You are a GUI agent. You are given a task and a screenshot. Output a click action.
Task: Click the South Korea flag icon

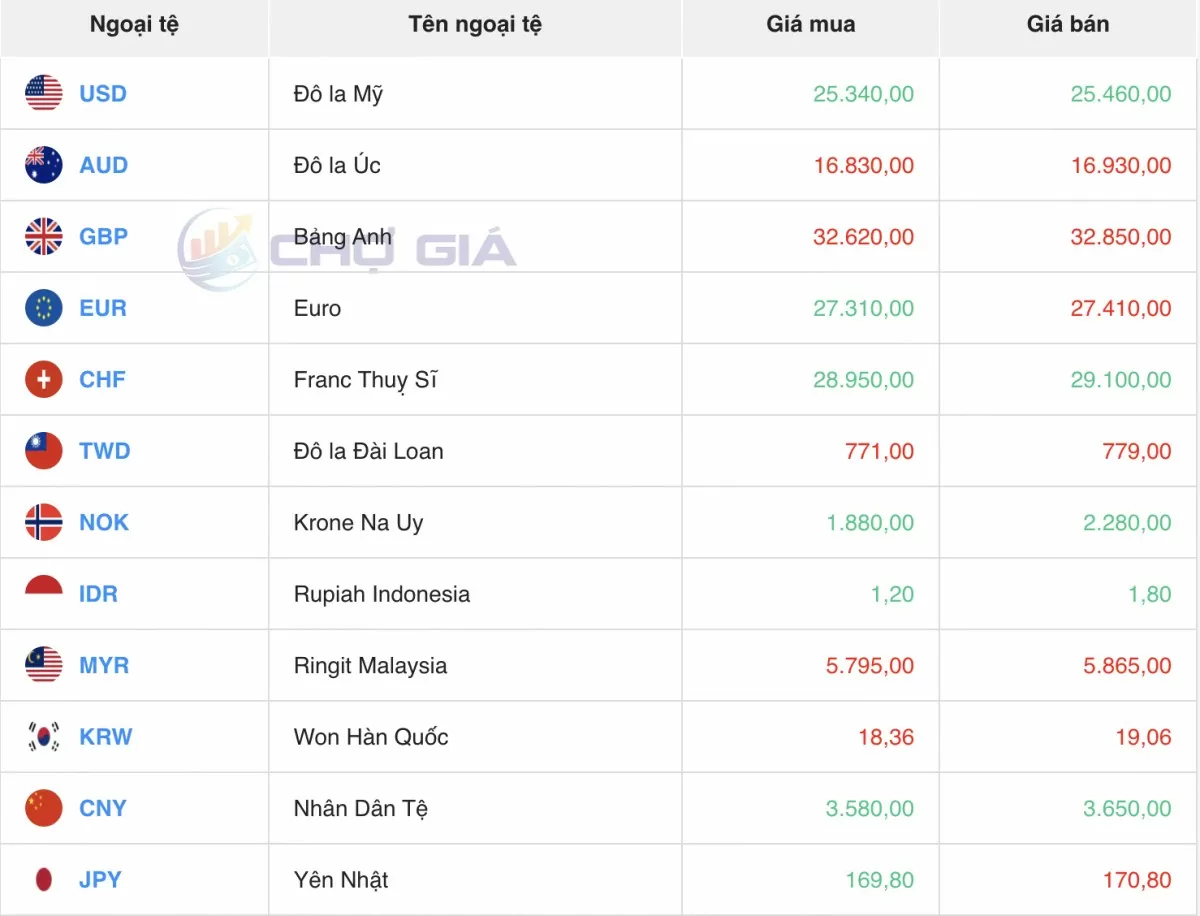[x=44, y=737]
